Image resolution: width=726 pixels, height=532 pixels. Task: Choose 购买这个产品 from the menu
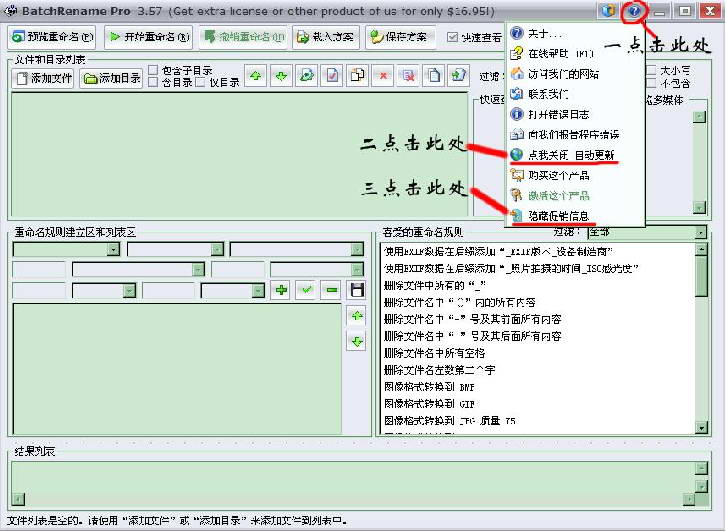pyautogui.click(x=575, y=175)
